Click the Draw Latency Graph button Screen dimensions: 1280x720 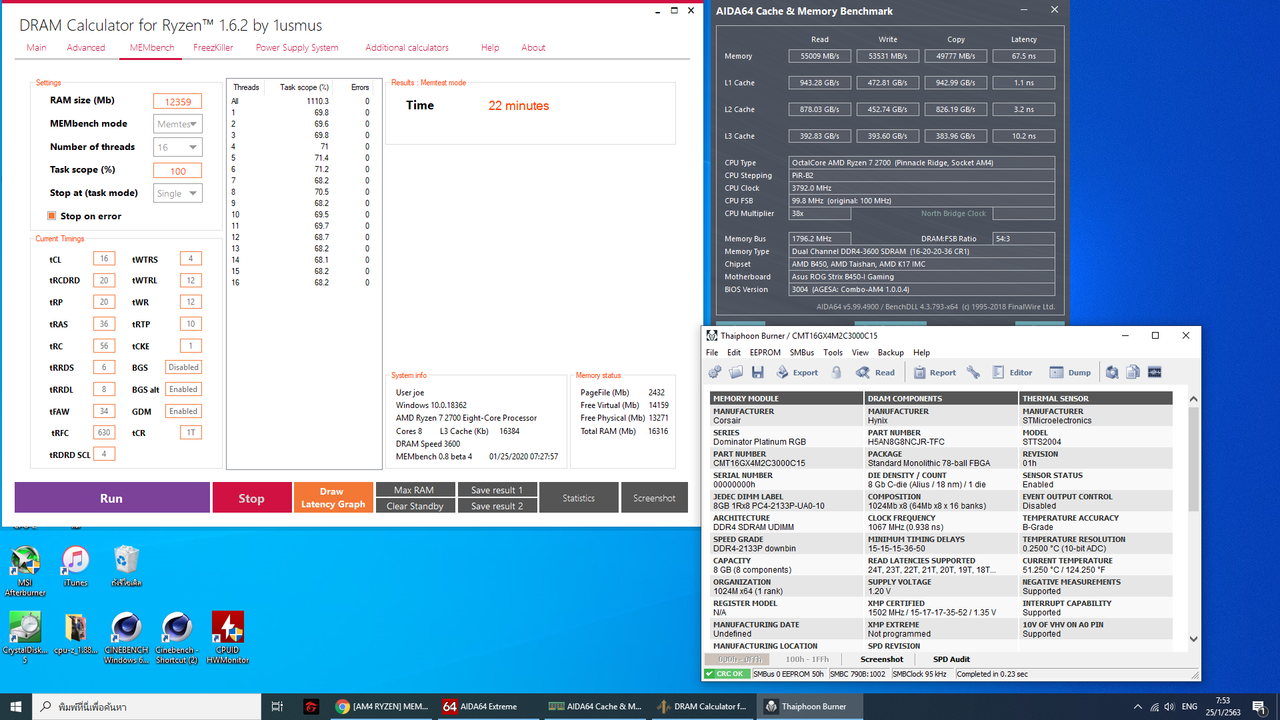[333, 498]
